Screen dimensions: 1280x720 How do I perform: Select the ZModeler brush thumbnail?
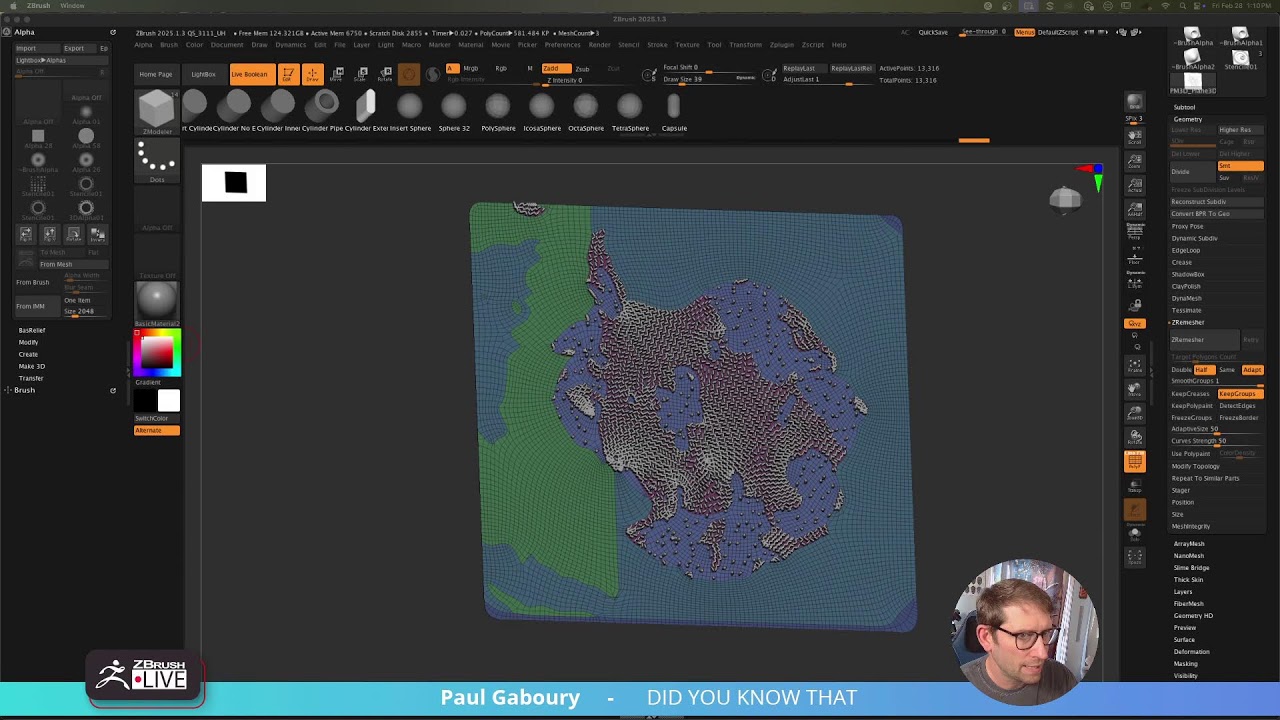coord(157,110)
